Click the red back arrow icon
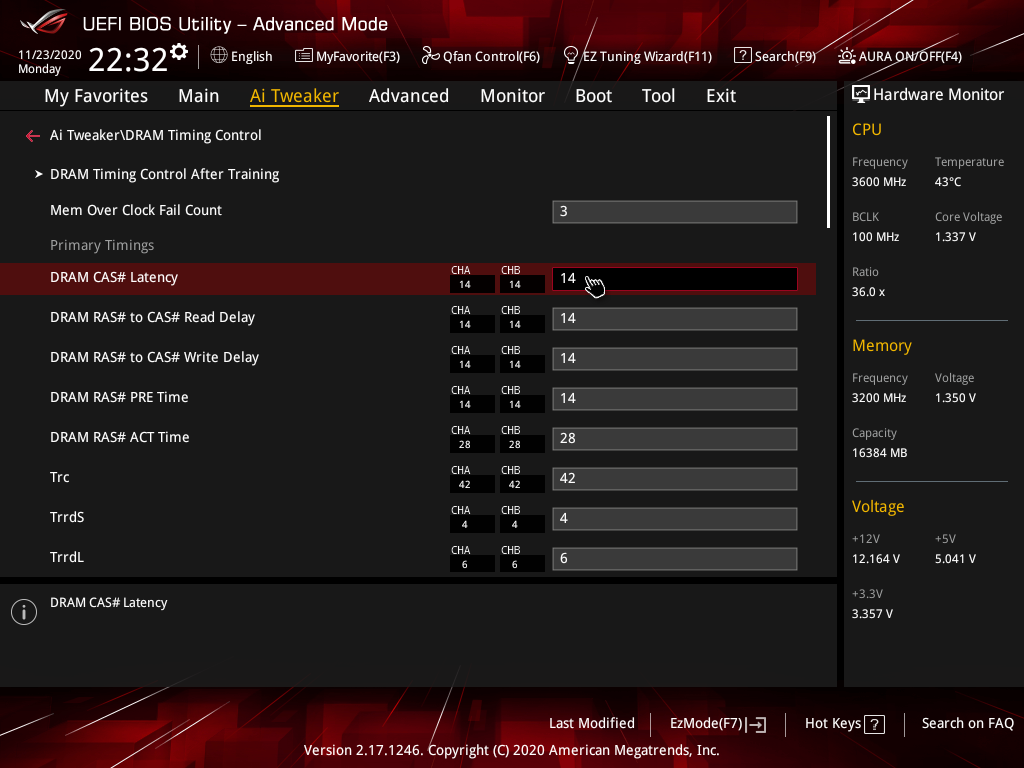The width and height of the screenshot is (1024, 768). coord(33,136)
